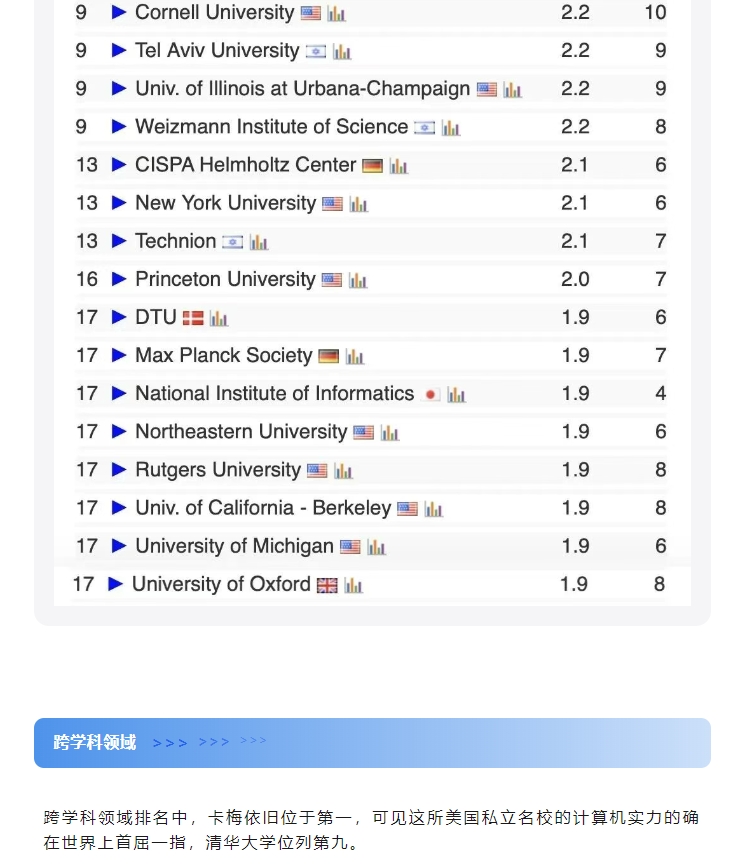Click the Max Planck Society name
The width and height of the screenshot is (746, 868).
[x=224, y=356]
